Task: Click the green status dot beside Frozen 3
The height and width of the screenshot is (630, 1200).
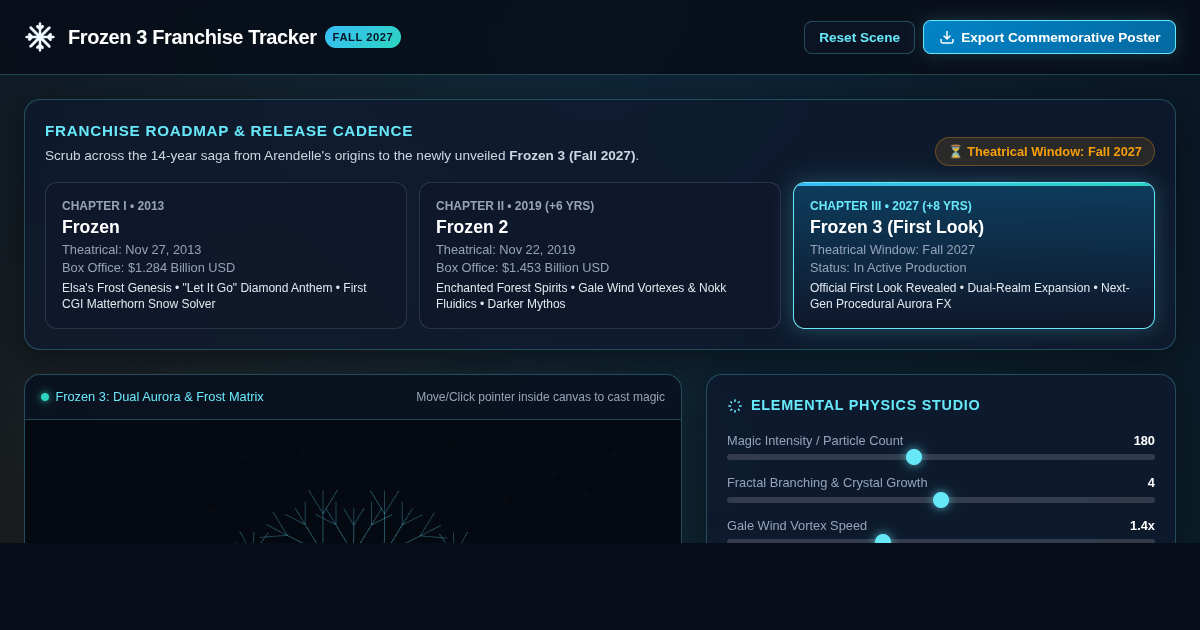Action: (45, 397)
